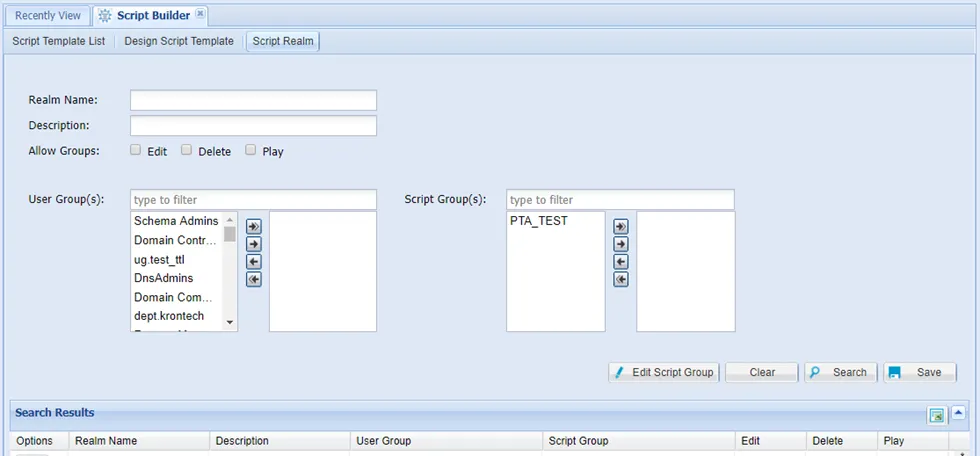Viewport: 980px width, 456px height.
Task: Select DnsAdmins in User Group list
Action: (176, 278)
